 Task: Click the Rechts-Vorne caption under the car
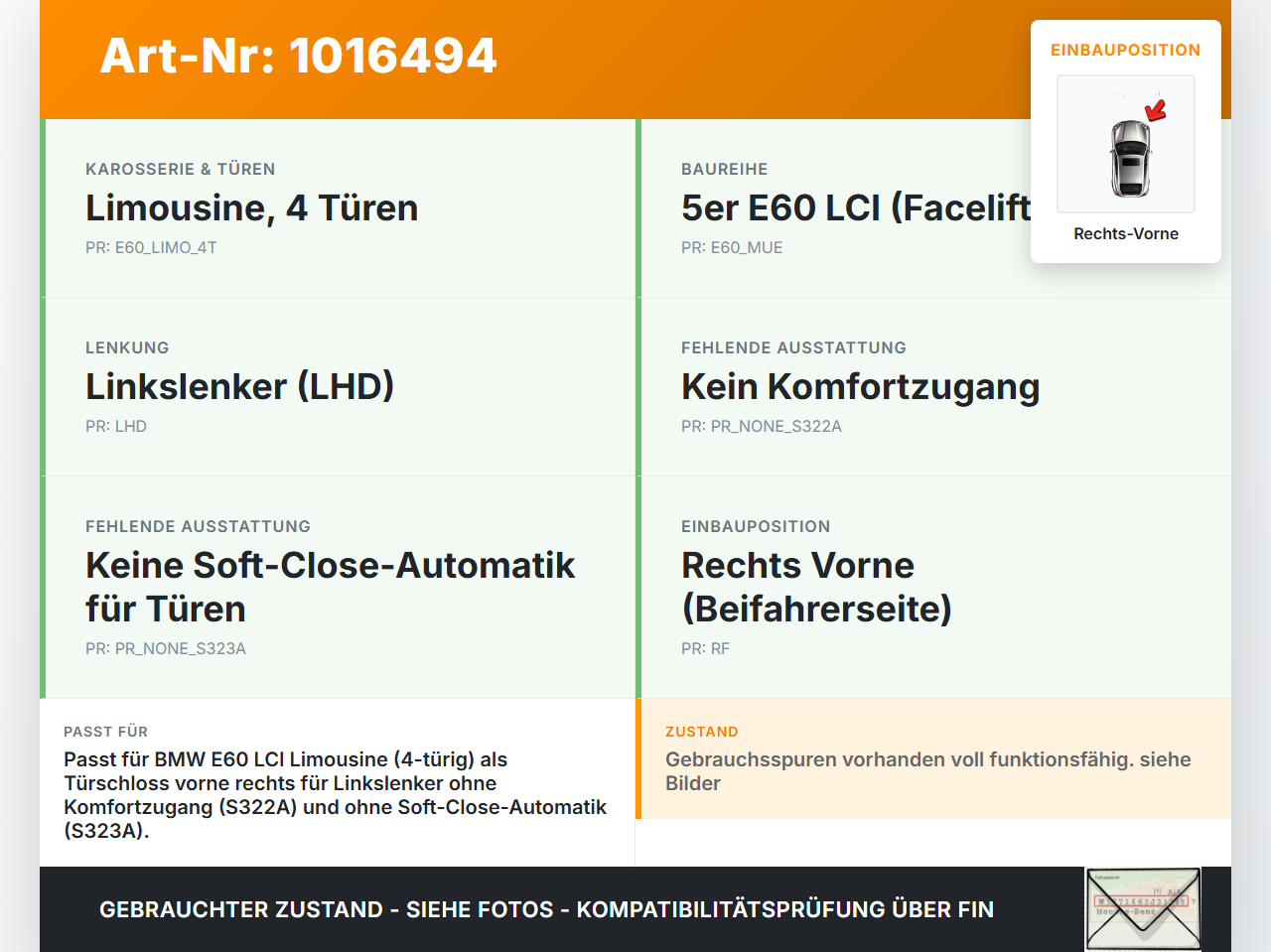(x=1126, y=233)
